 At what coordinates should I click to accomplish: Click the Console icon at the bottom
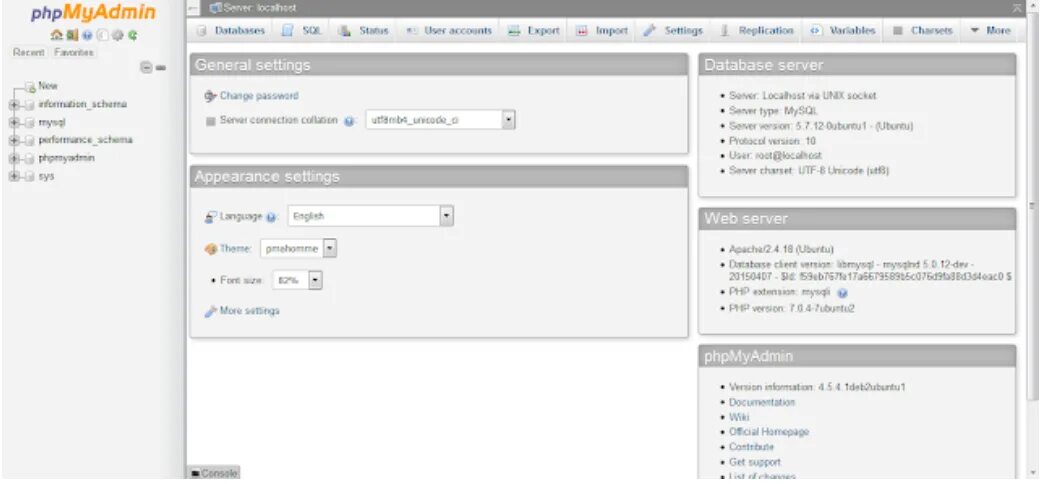(195, 473)
